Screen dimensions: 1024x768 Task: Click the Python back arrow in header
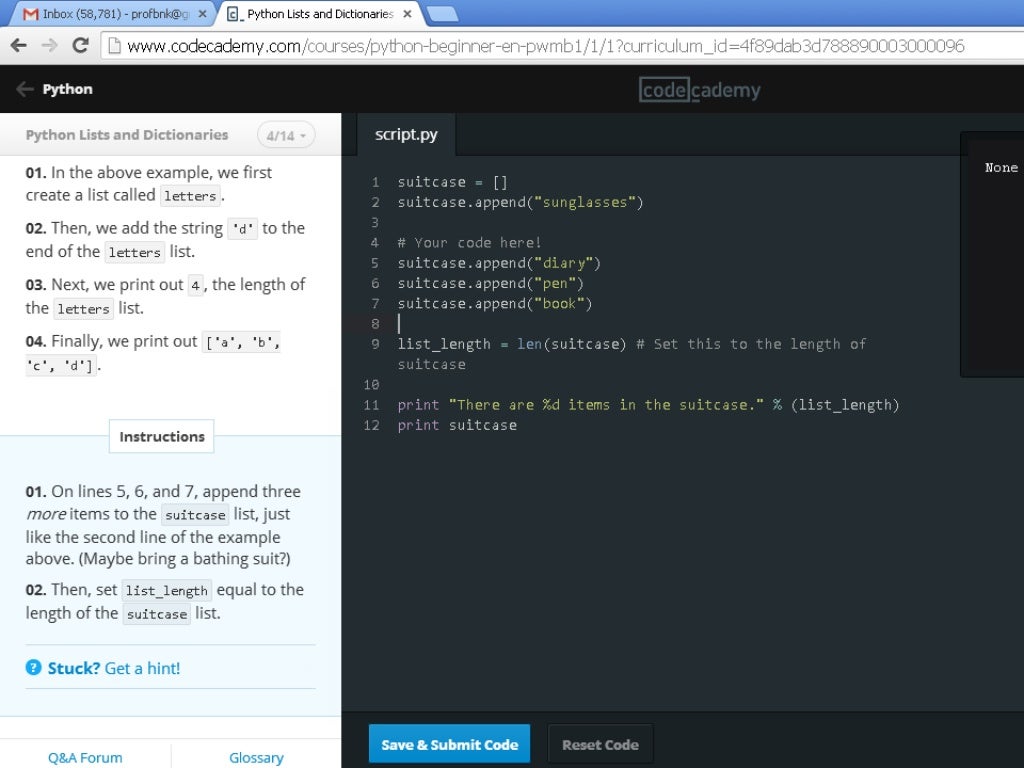click(x=25, y=89)
